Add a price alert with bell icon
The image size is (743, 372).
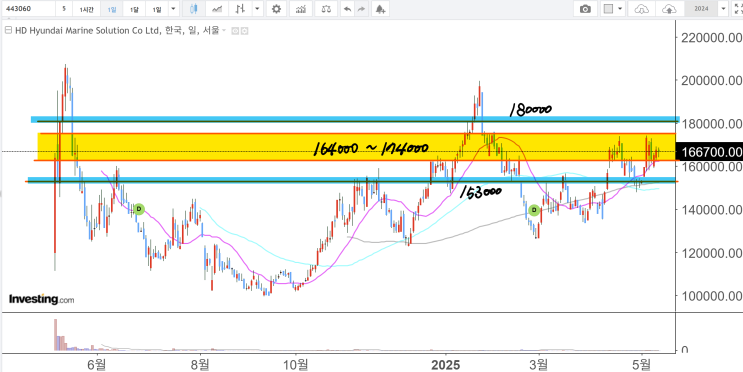tap(380, 9)
